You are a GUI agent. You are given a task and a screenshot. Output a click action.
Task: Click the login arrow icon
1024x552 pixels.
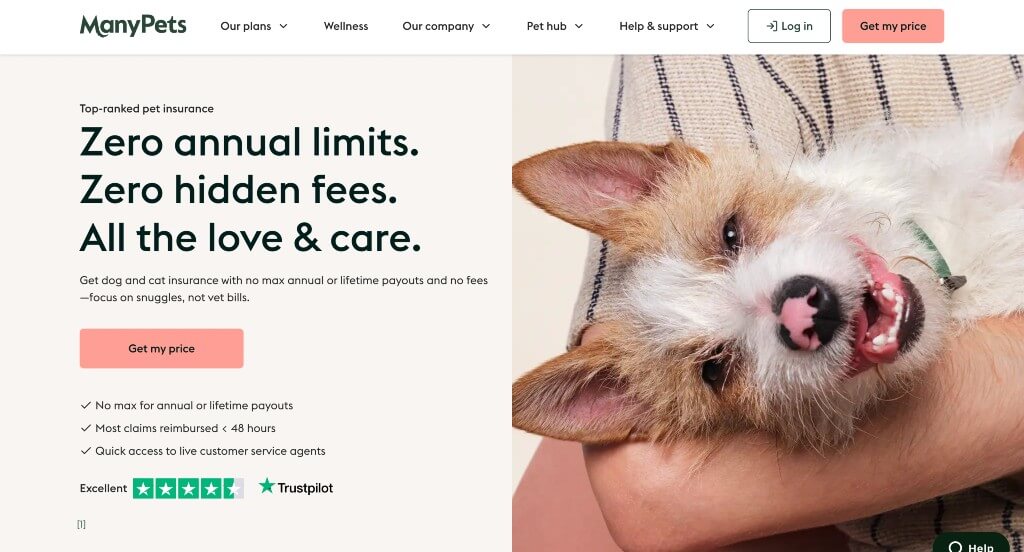coord(771,26)
